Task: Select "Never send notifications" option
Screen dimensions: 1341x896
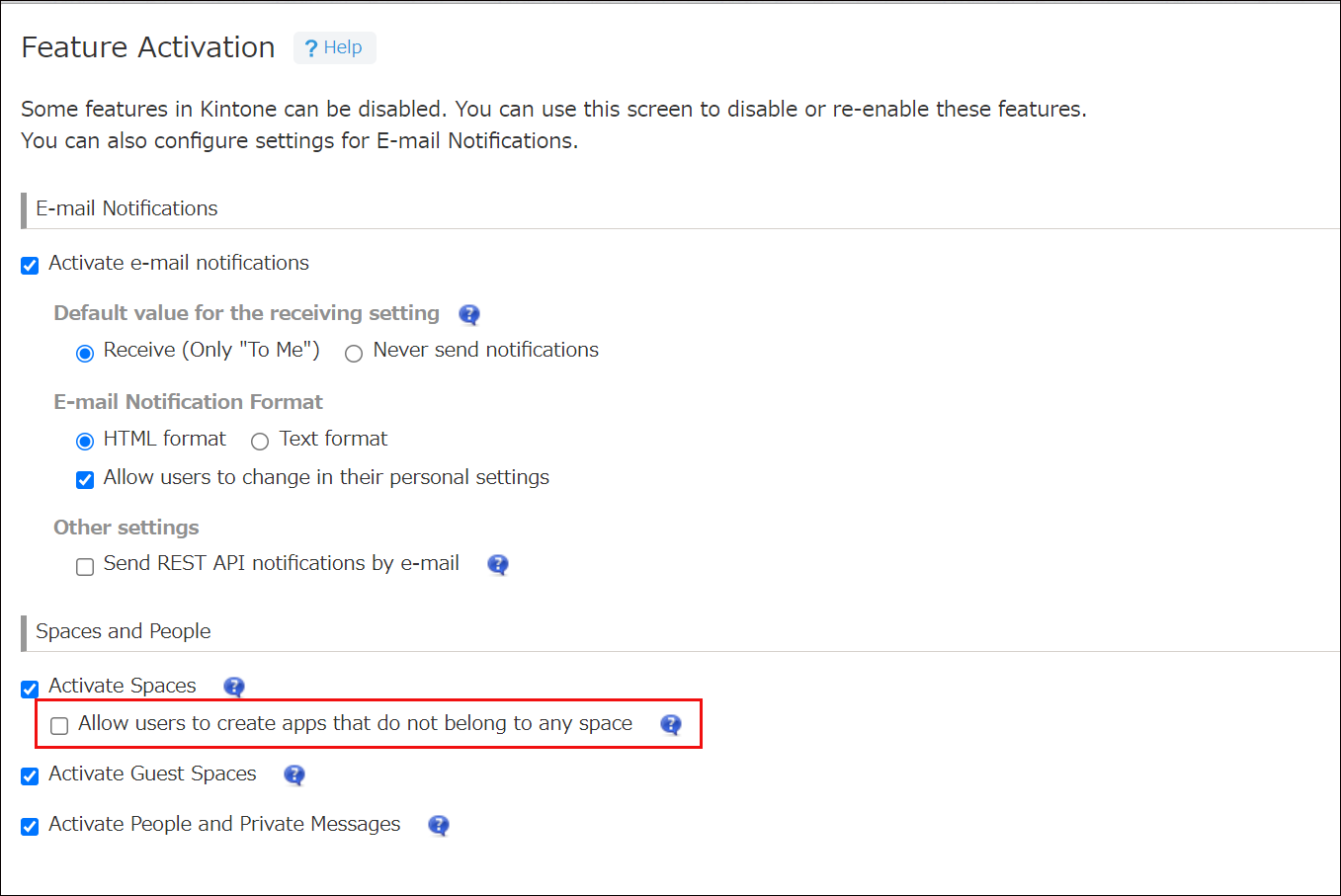Action: click(x=354, y=353)
